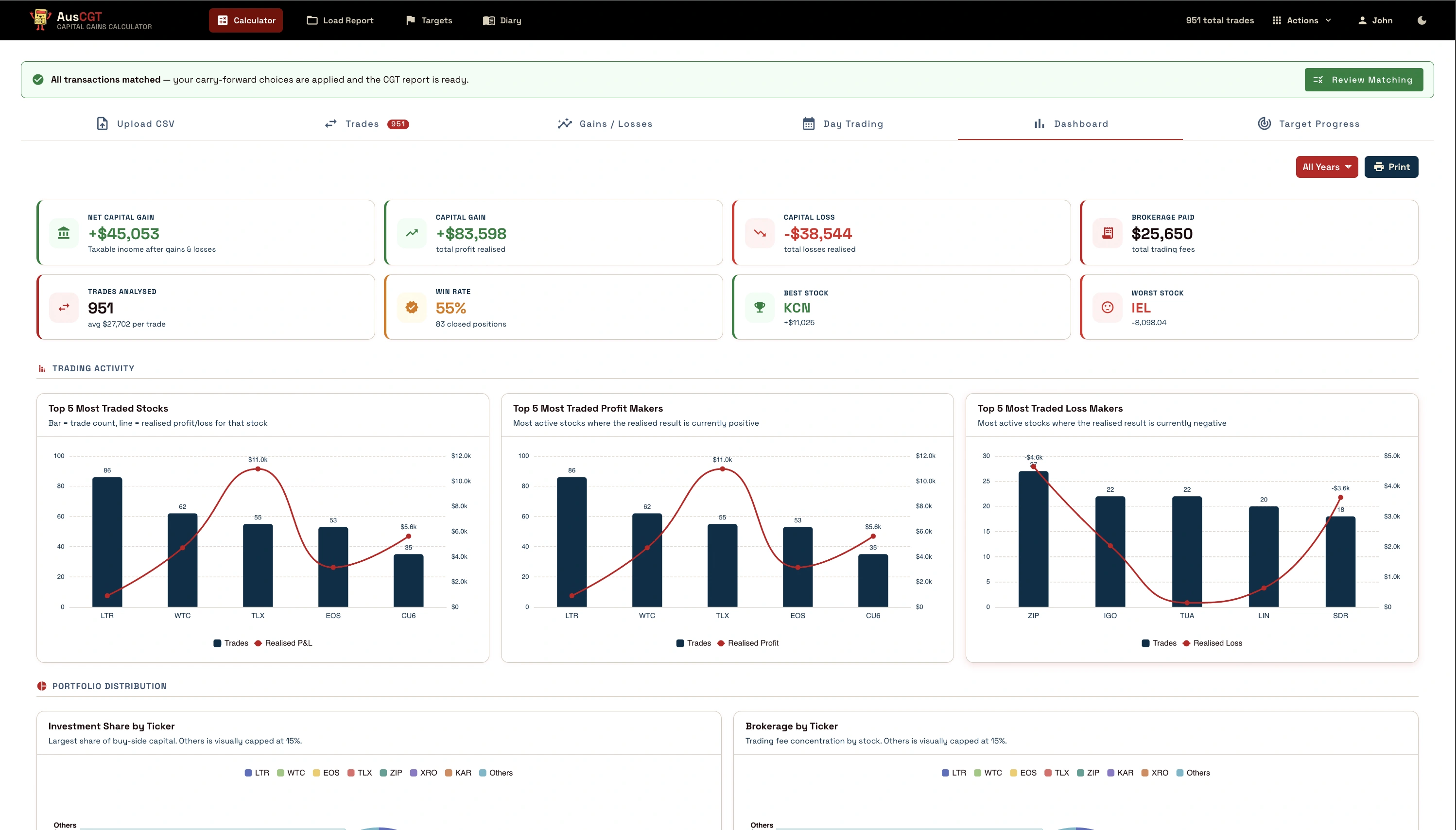Click the ZIP bar in the Loss Makers chart
Image resolution: width=1456 pixels, height=830 pixels.
(x=1034, y=539)
